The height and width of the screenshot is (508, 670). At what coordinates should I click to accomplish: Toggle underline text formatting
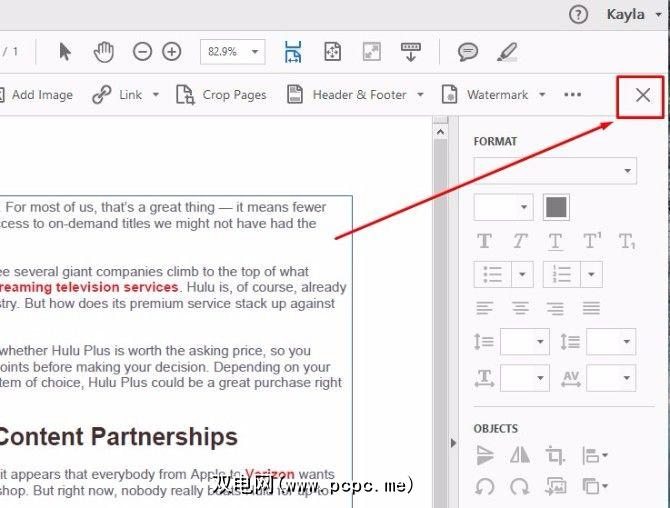coord(555,242)
